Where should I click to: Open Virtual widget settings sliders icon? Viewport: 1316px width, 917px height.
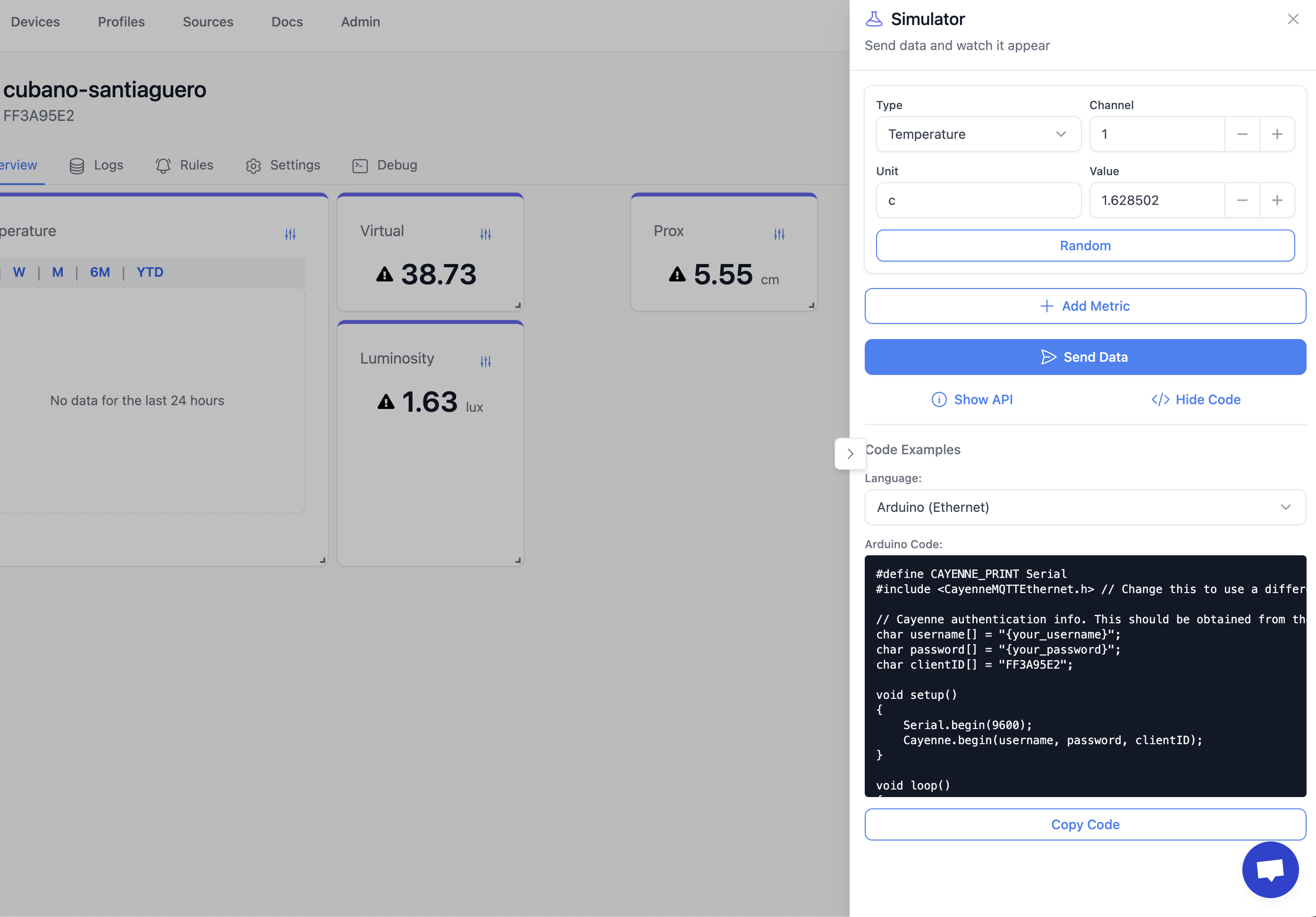(485, 234)
